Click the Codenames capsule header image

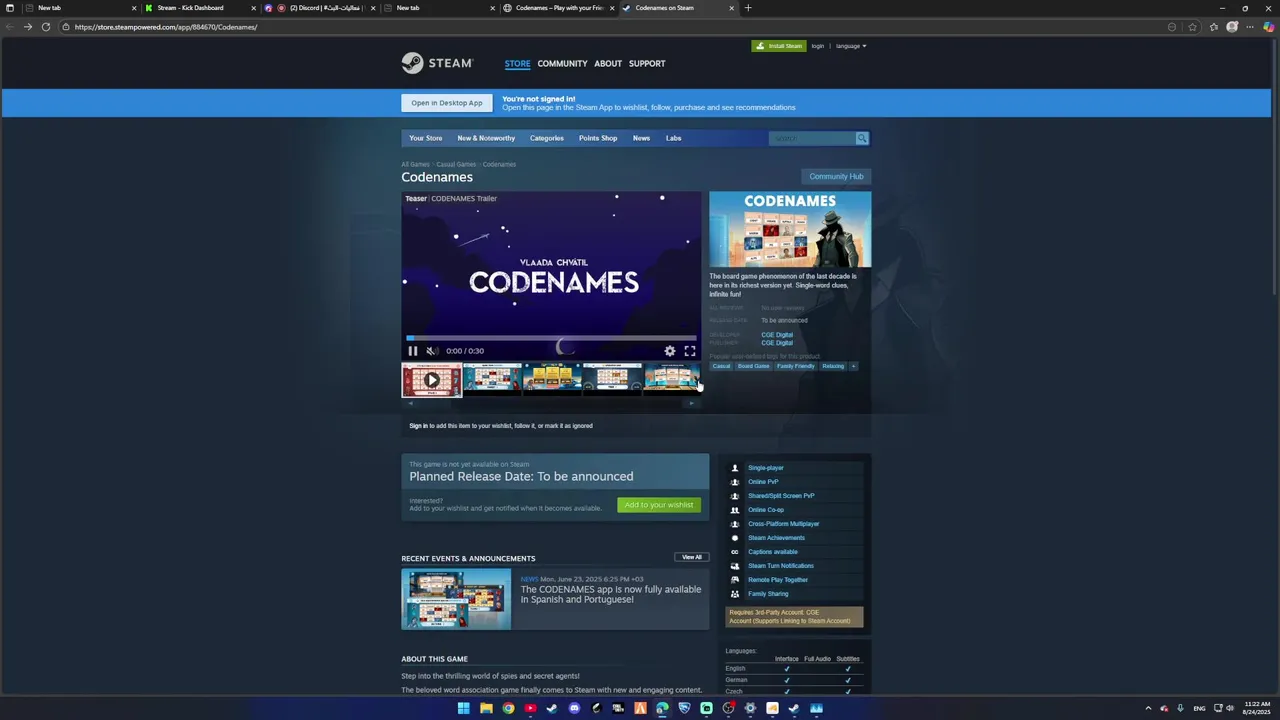[x=790, y=230]
